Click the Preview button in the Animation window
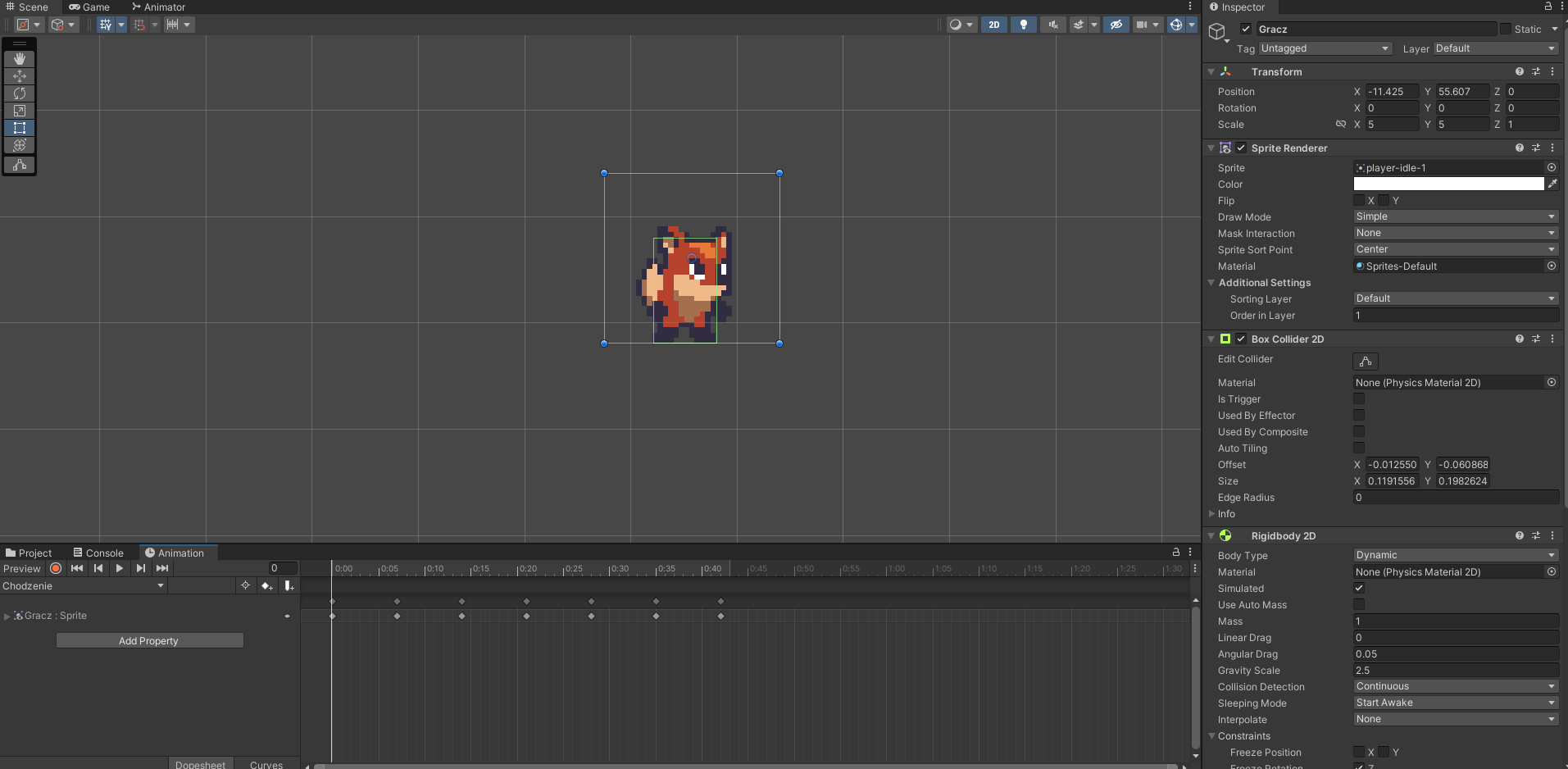This screenshot has width=1568, height=769. tap(21, 568)
